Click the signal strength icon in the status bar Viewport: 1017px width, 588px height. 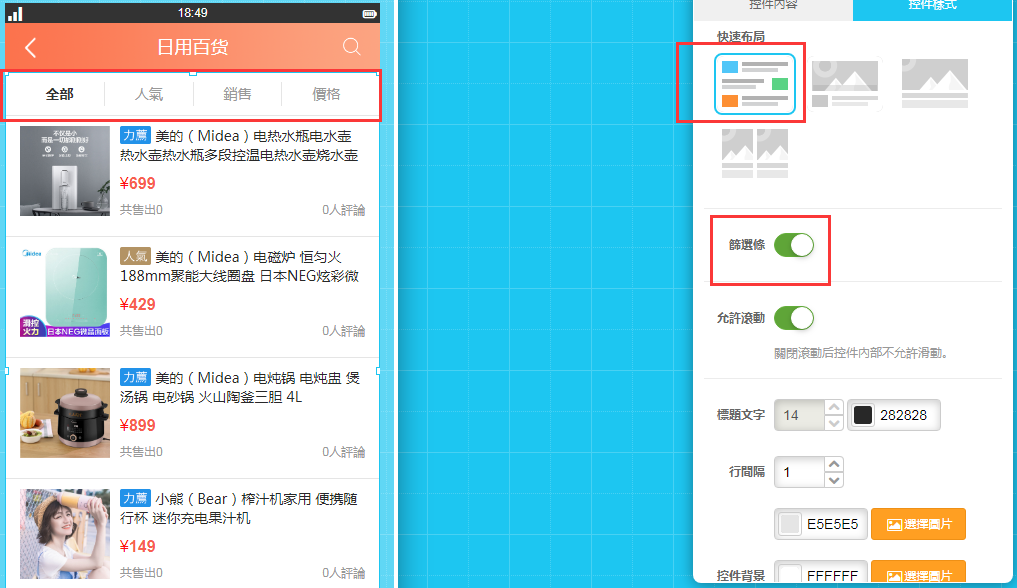[15, 13]
